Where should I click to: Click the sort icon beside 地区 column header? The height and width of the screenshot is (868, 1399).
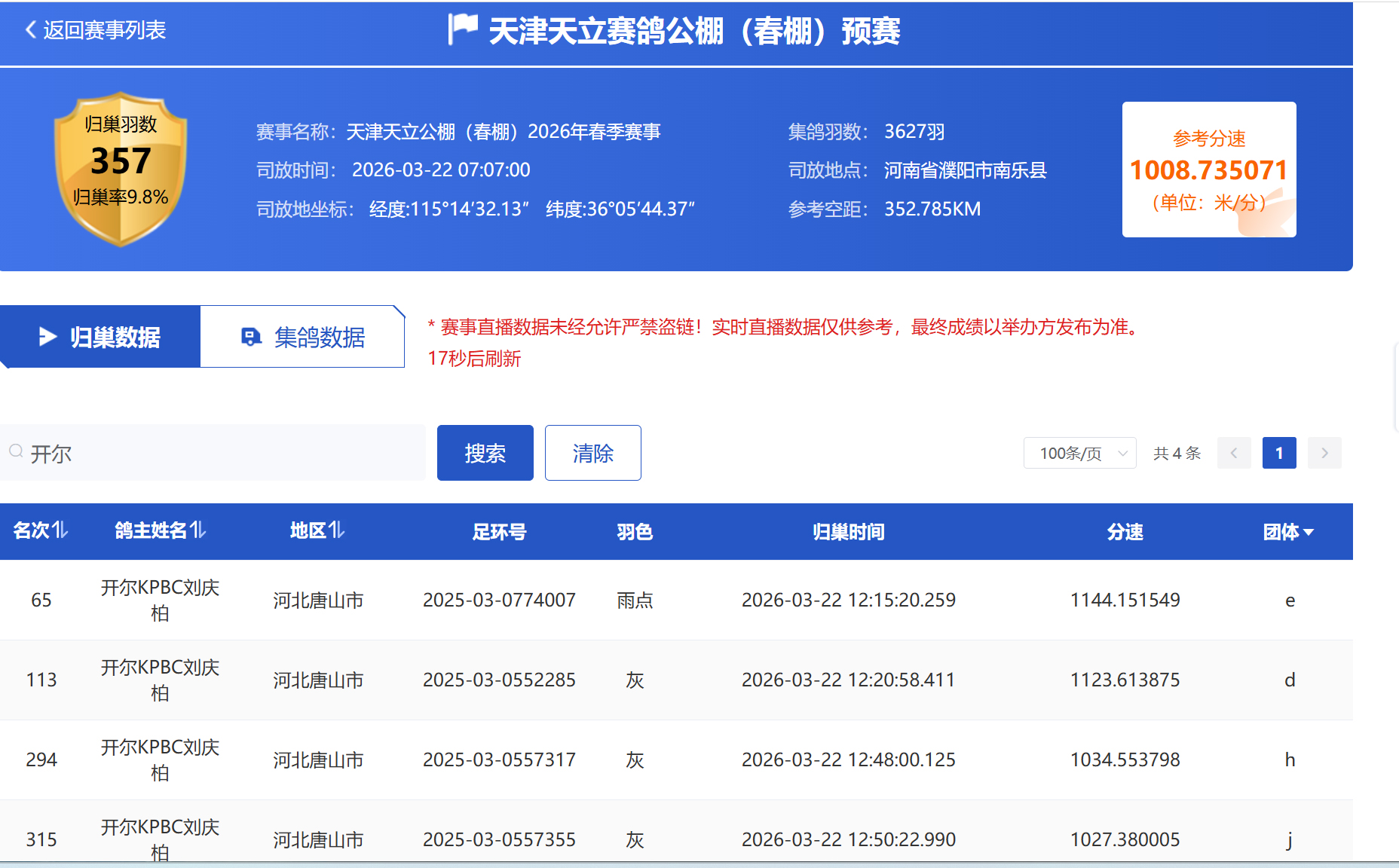click(x=337, y=530)
